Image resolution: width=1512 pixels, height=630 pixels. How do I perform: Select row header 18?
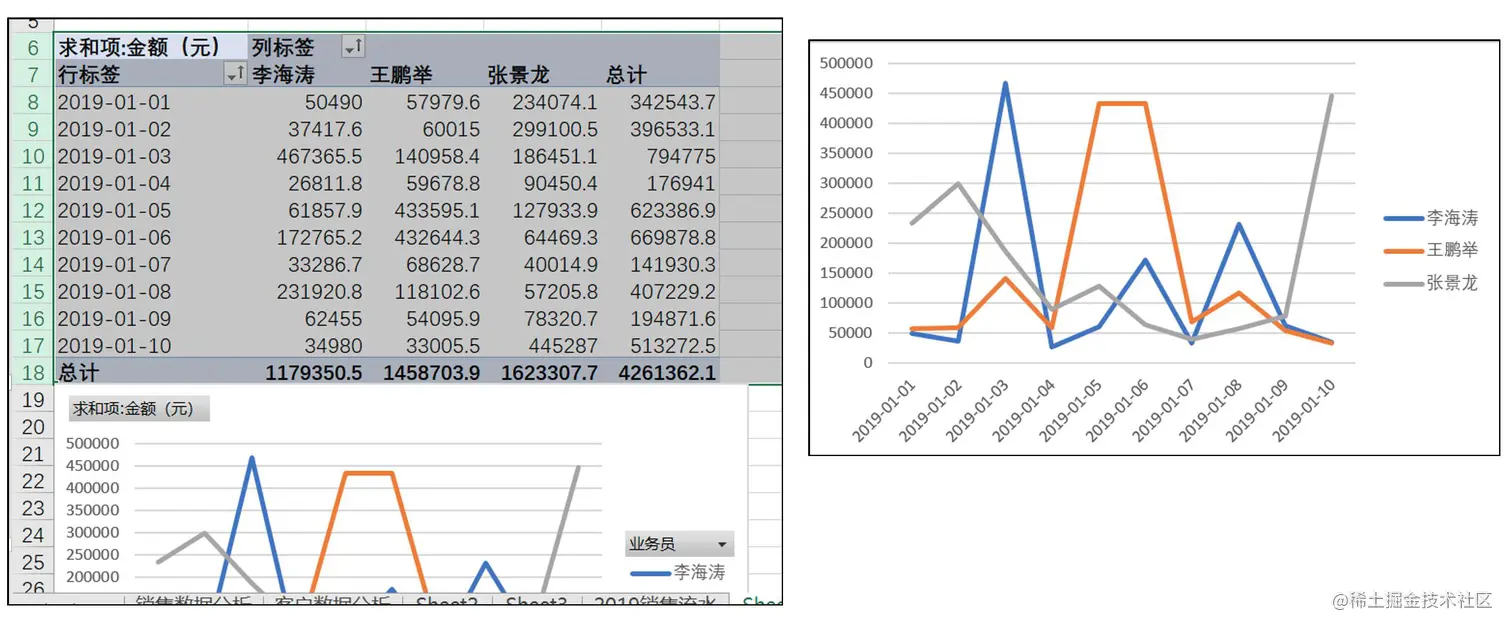[33, 373]
